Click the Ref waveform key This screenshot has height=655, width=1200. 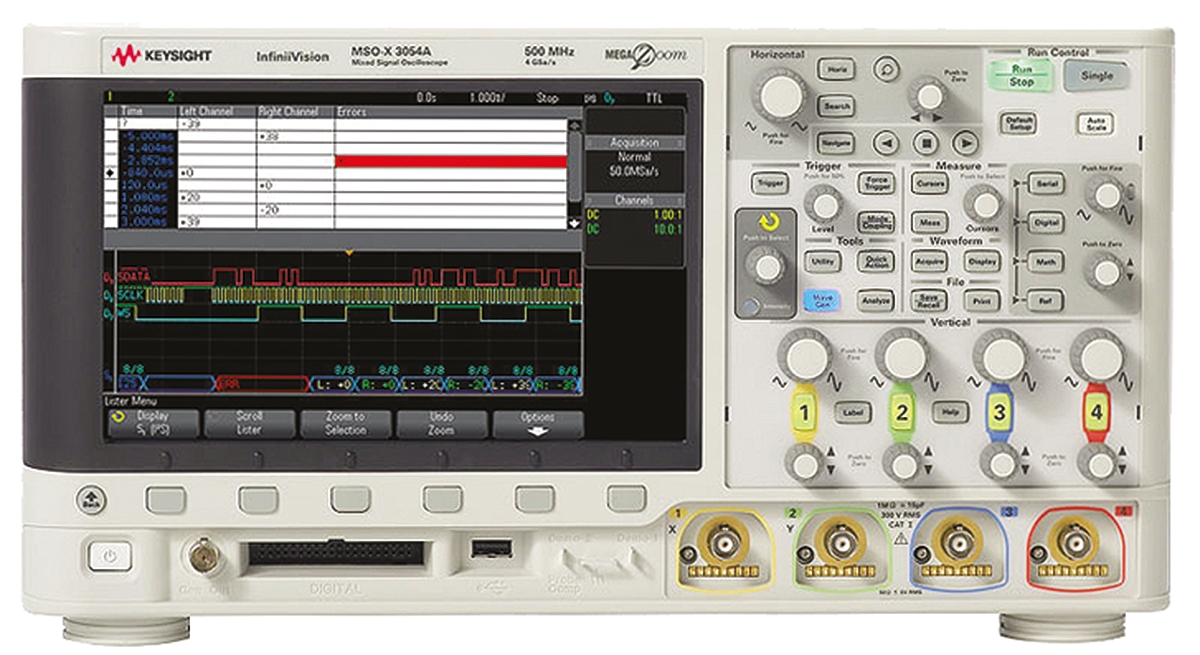[x=1046, y=299]
